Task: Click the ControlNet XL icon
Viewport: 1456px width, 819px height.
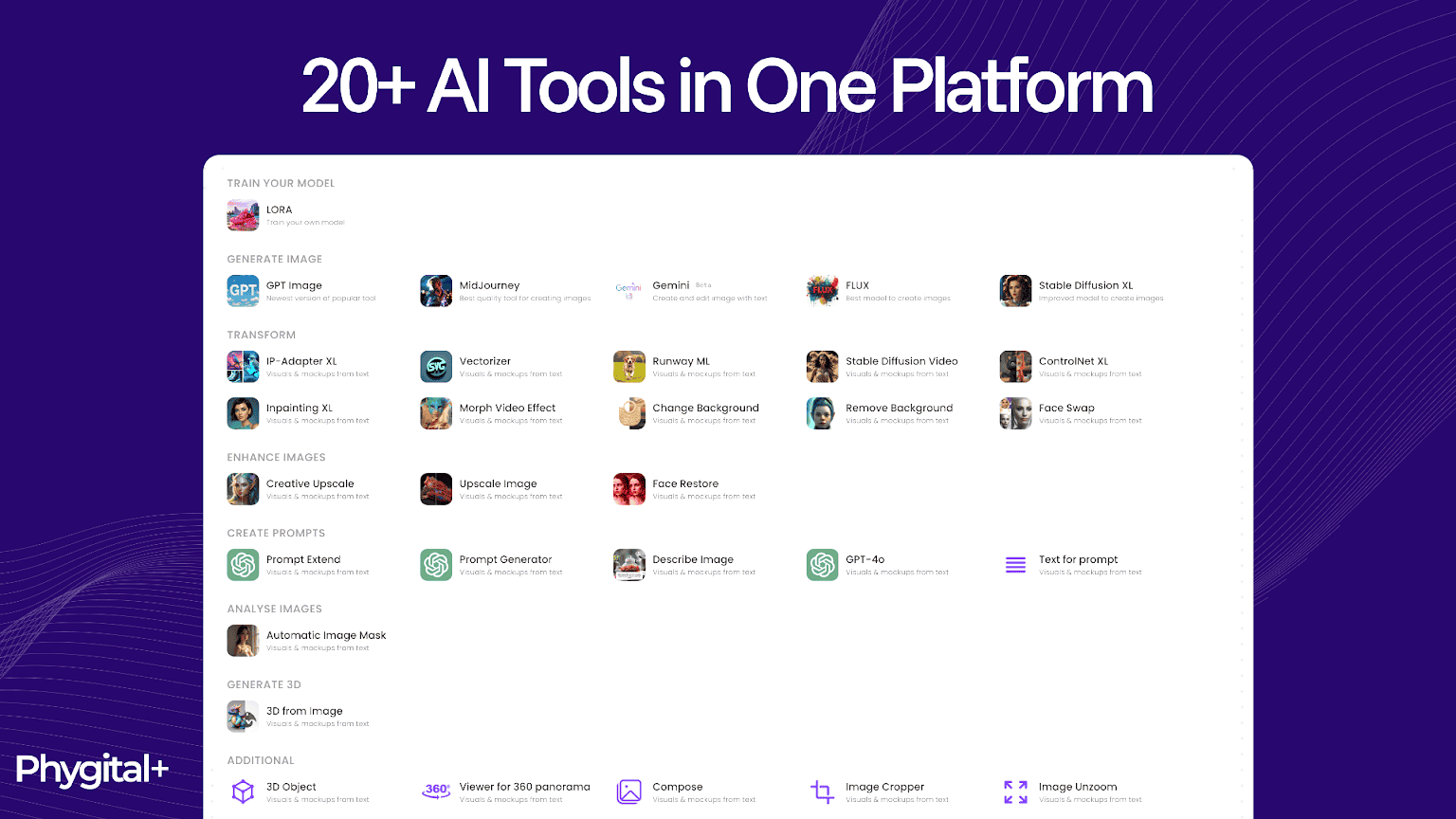Action: 1015,367
